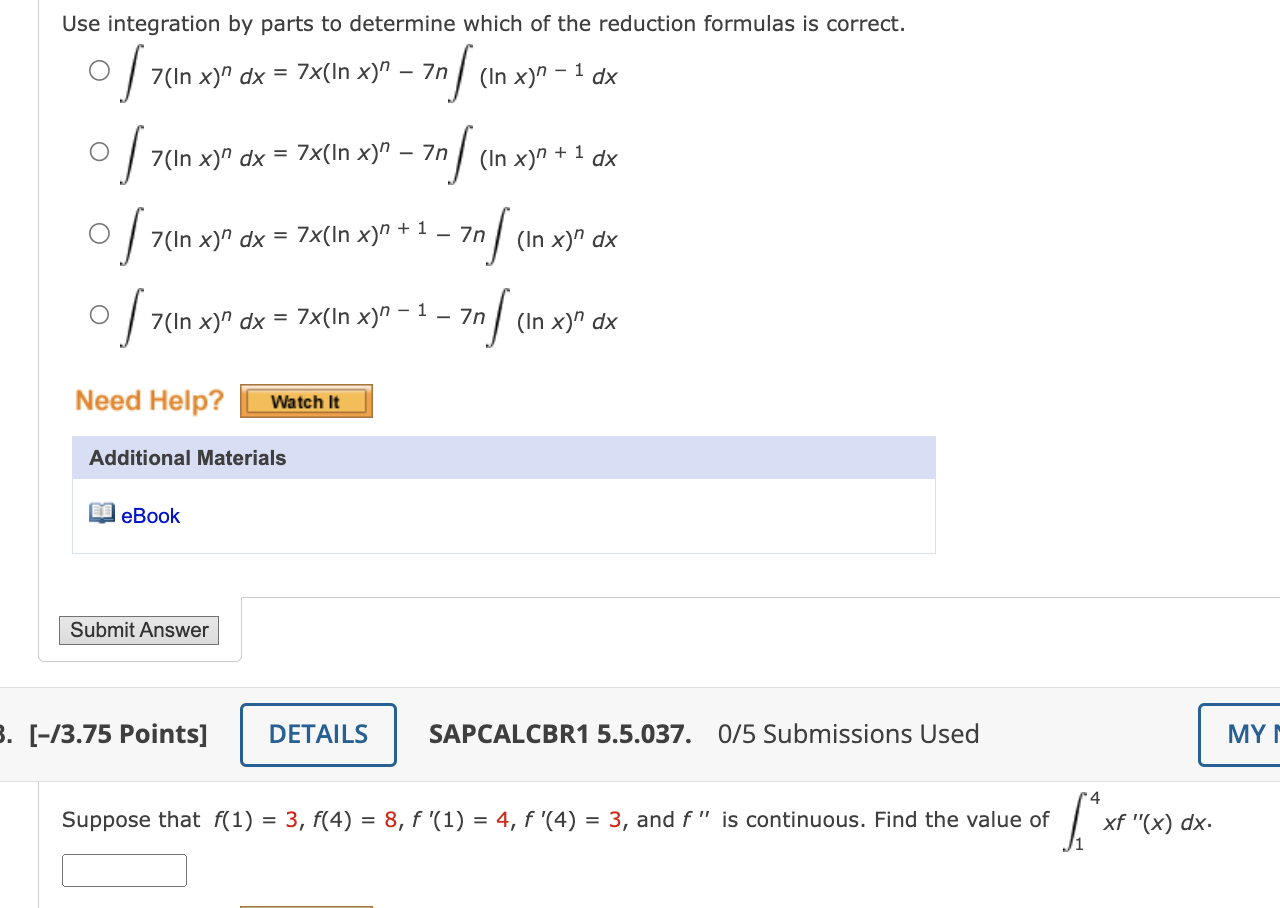Viewport: 1280px width, 908px height.
Task: Select the third reduction formula choice
Action: tap(99, 233)
